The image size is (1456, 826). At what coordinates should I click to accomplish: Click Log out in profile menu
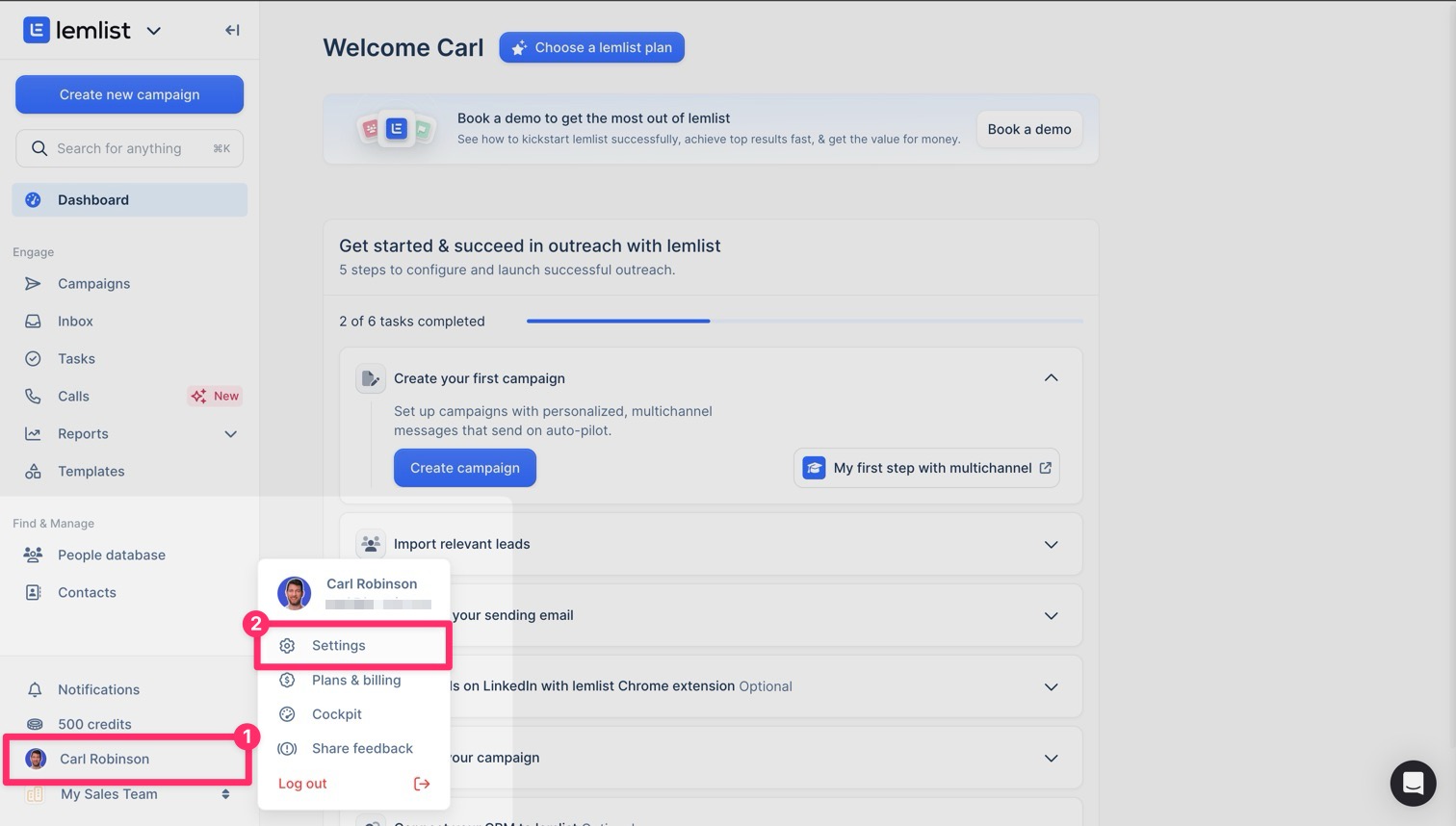pyautogui.click(x=303, y=784)
